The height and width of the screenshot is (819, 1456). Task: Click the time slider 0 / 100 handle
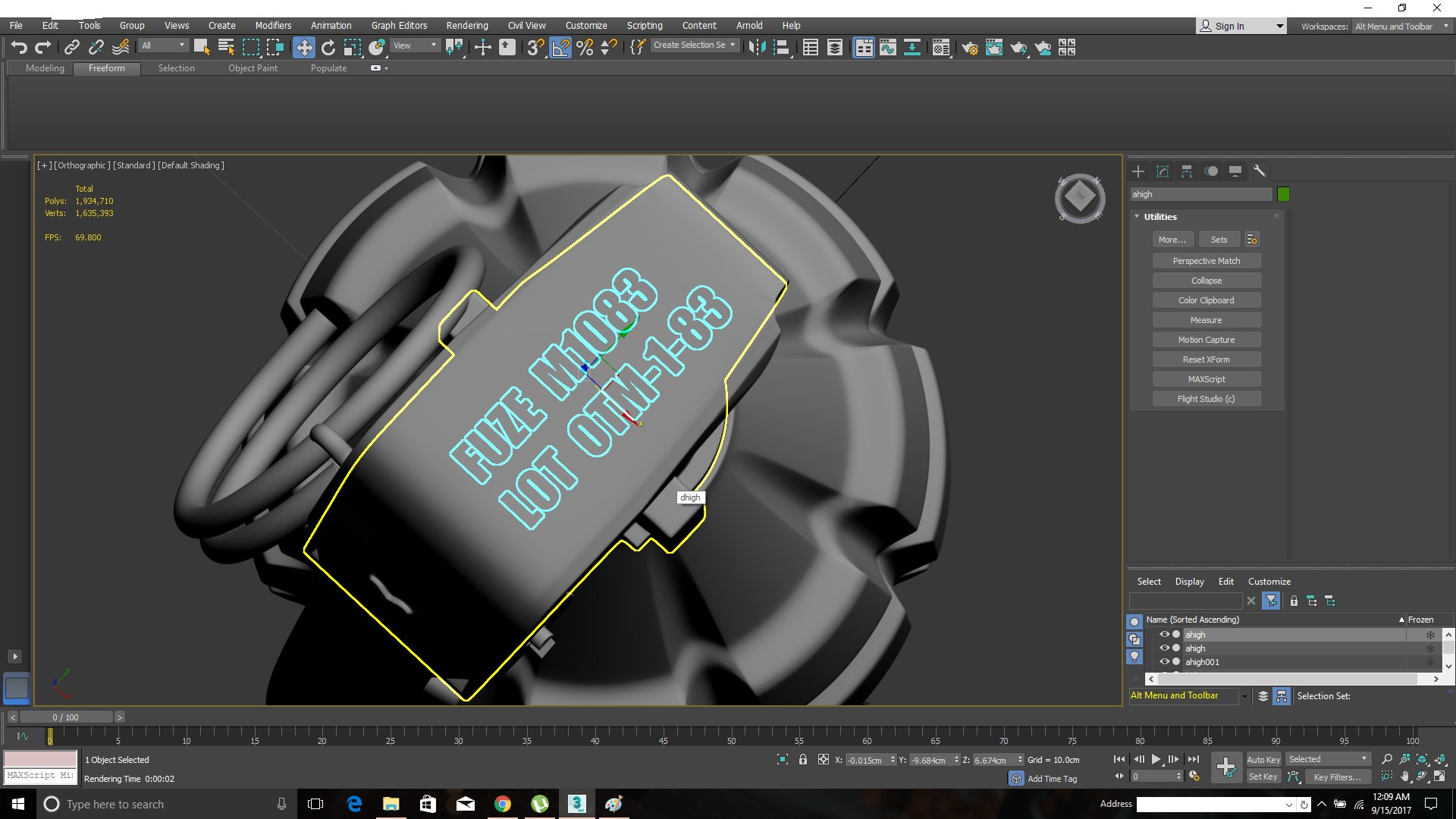(66, 717)
